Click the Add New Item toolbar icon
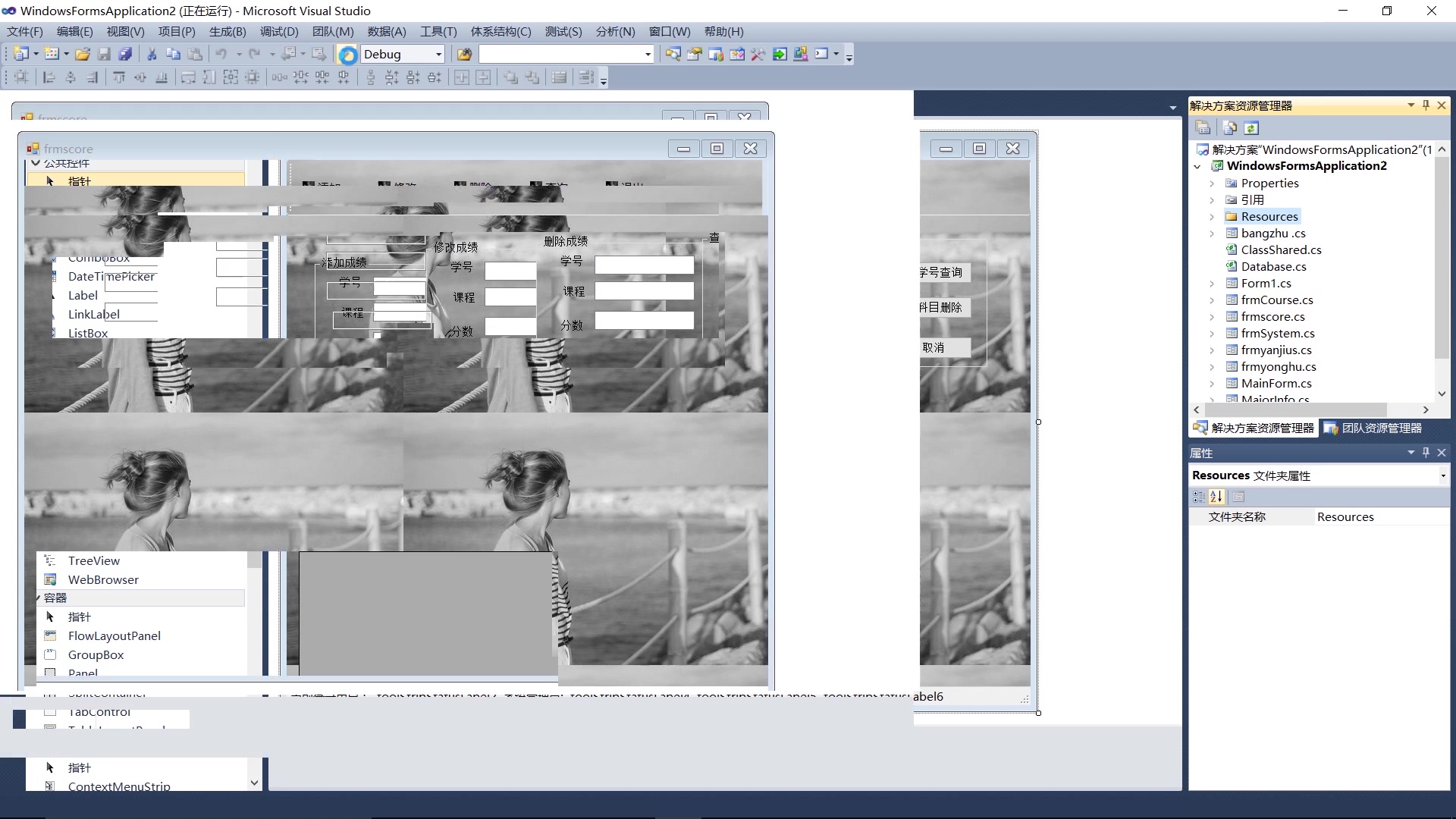This screenshot has height=819, width=1456. pos(52,54)
